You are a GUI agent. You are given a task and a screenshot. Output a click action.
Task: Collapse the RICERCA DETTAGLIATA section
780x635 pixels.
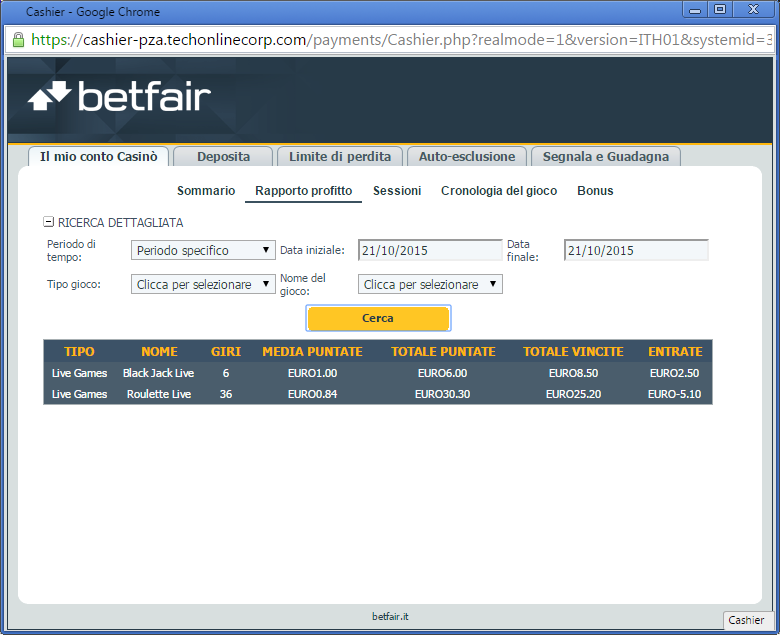(x=48, y=222)
